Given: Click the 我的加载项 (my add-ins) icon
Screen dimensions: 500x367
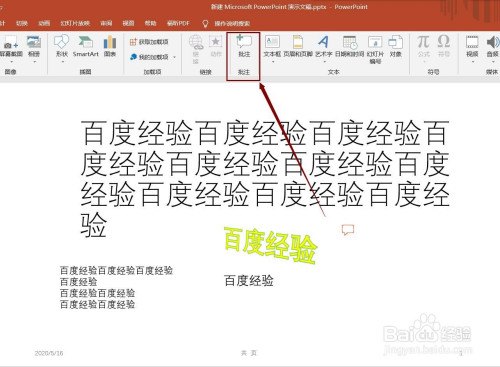Looking at the screenshot, I should point(133,57).
